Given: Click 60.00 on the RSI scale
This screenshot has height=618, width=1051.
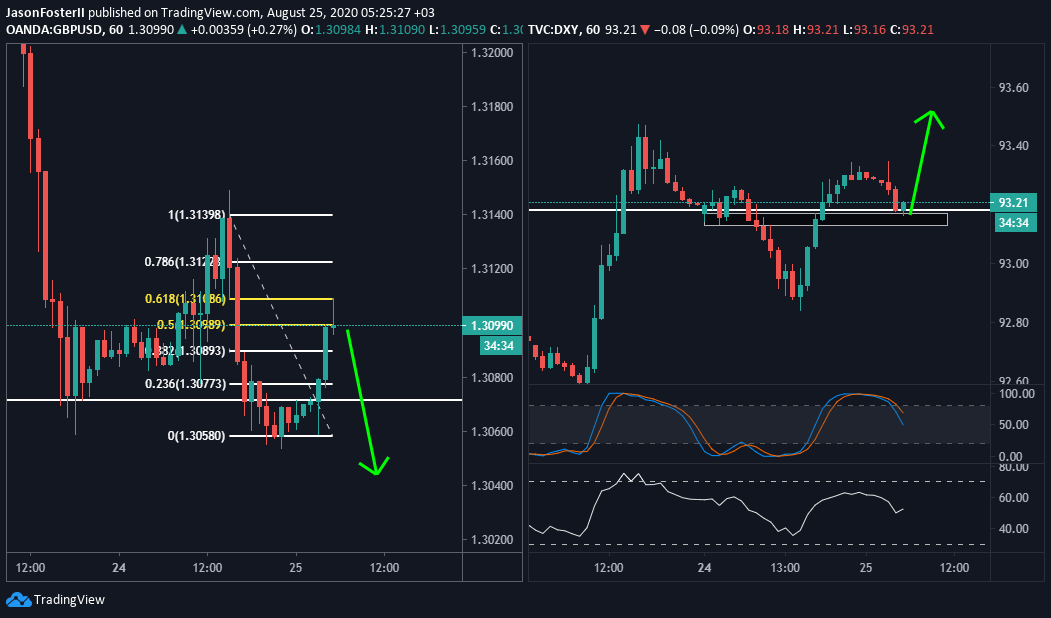Looking at the screenshot, I should pos(1013,497).
